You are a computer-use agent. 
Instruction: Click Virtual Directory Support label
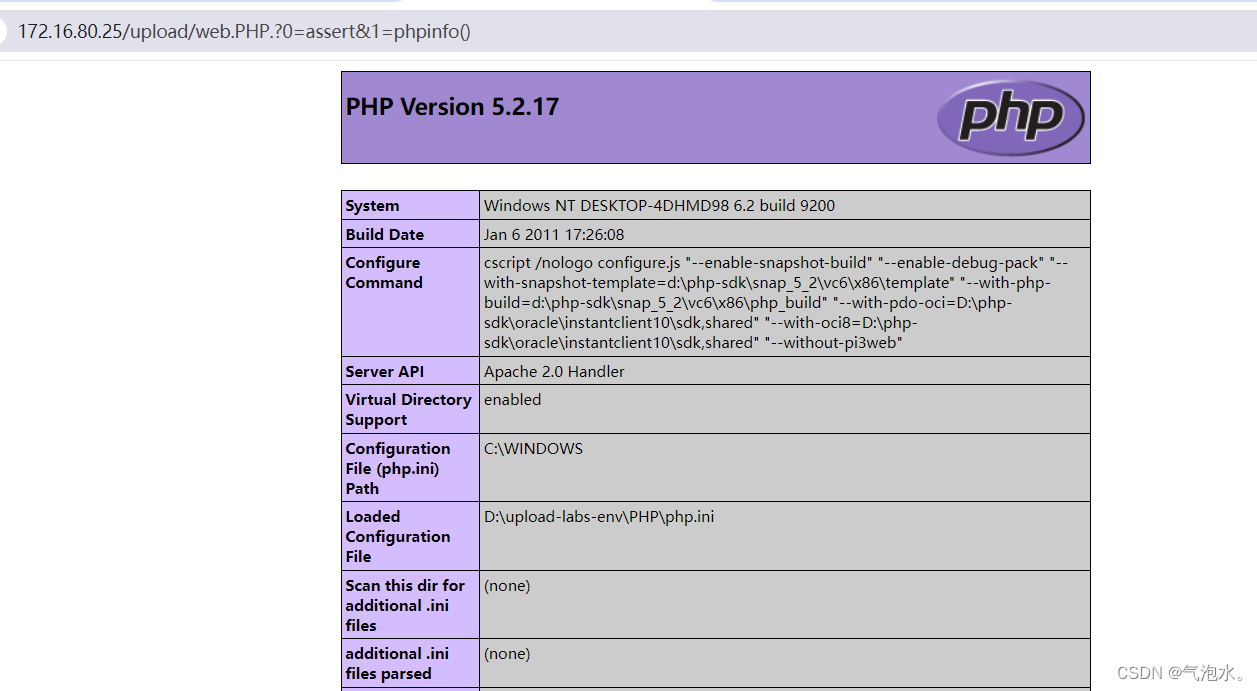coord(408,410)
